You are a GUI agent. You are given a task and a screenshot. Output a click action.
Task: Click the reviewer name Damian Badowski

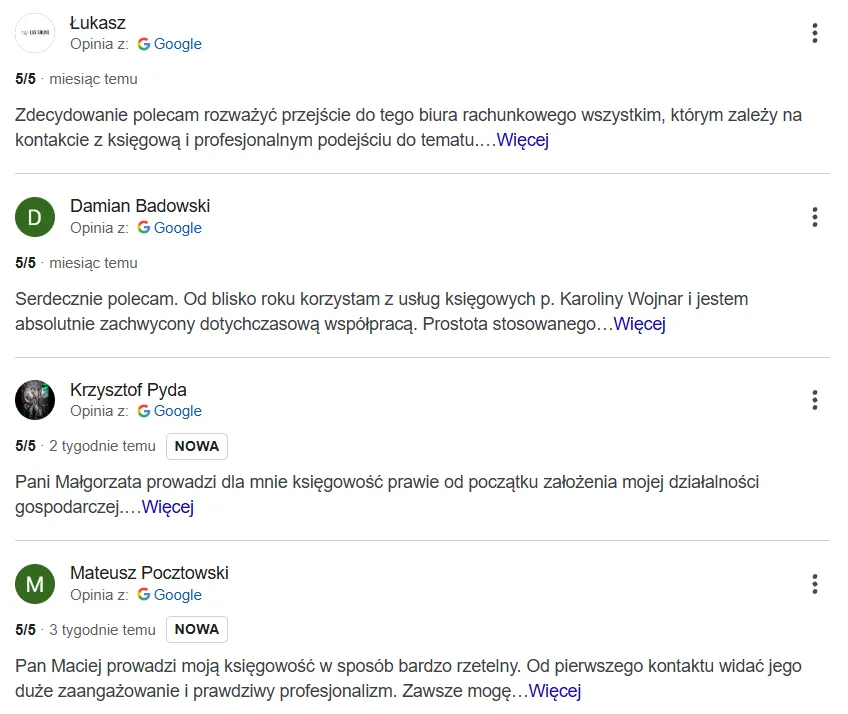click(140, 206)
